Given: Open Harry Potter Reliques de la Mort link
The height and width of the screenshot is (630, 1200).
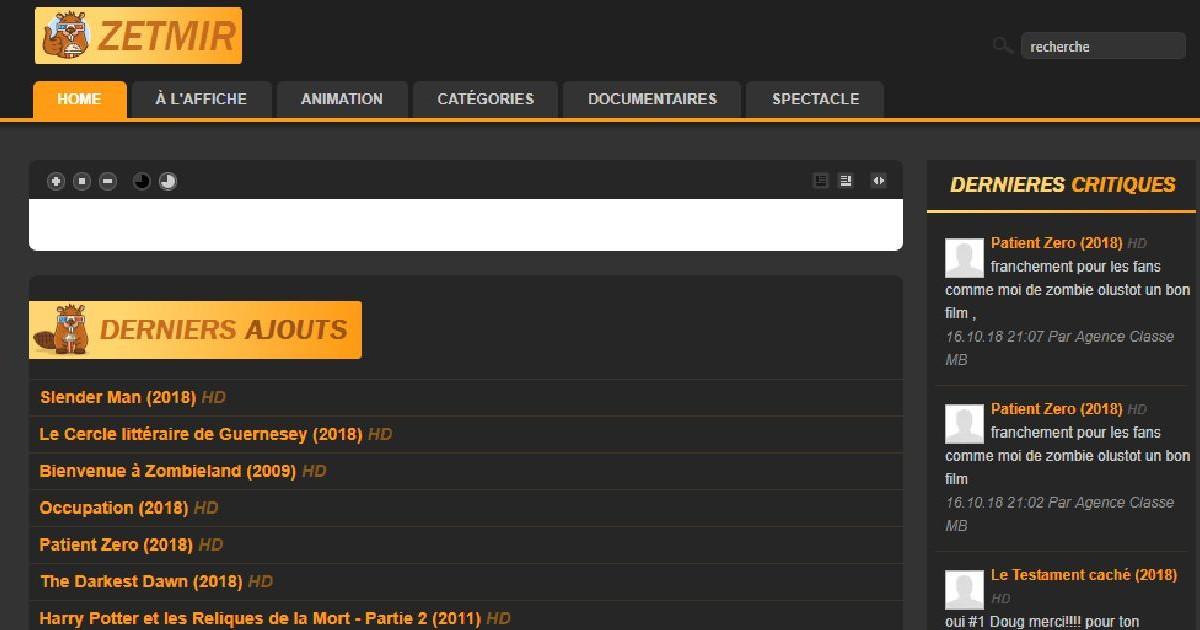Looking at the screenshot, I should 260,618.
